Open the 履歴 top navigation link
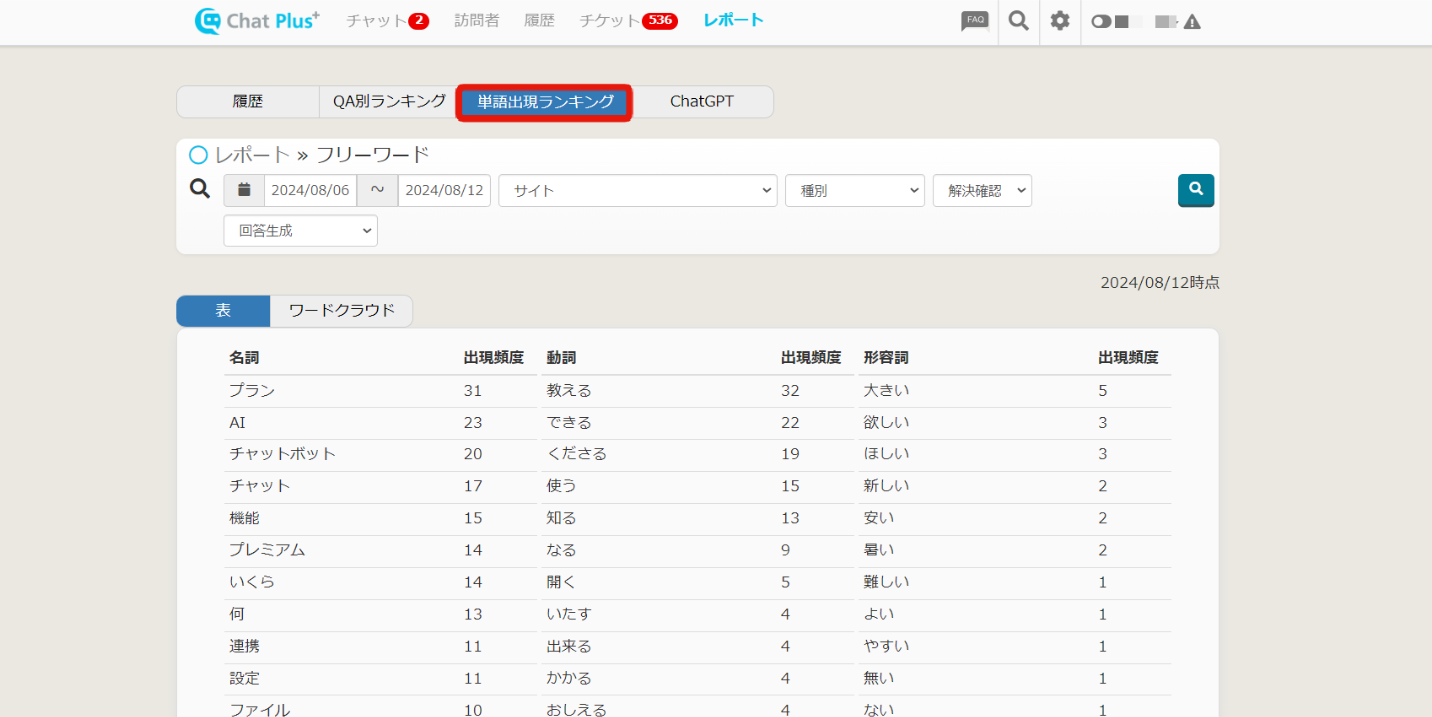The height and width of the screenshot is (717, 1432). [x=539, y=21]
